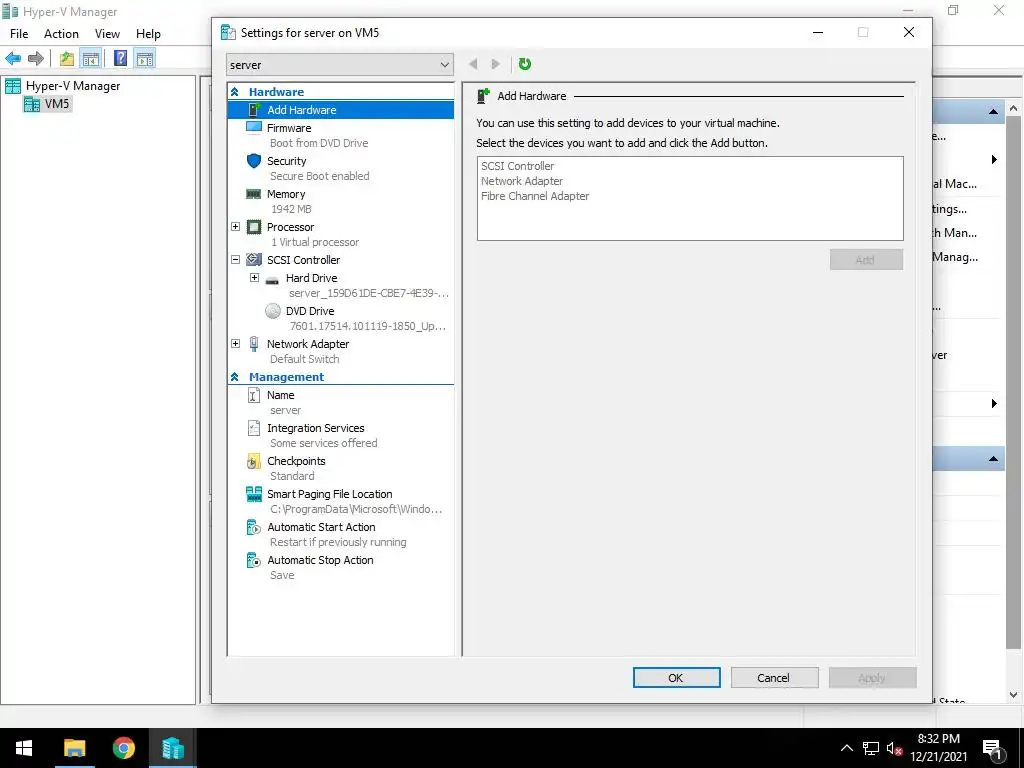Collapse the SCSI Controller node
Screen dimensions: 1024x768
[x=236, y=260]
